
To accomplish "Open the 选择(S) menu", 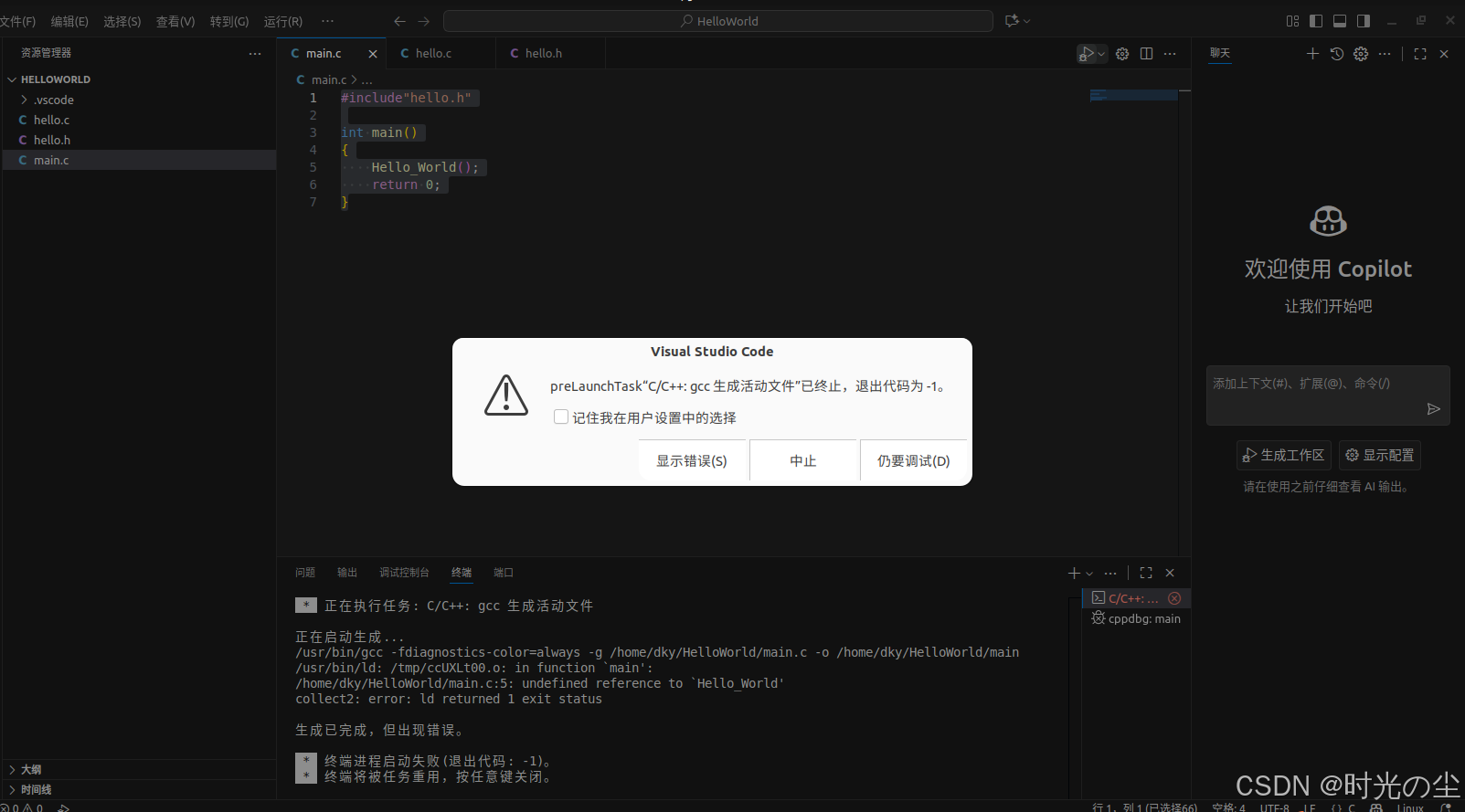I will pyautogui.click(x=122, y=21).
